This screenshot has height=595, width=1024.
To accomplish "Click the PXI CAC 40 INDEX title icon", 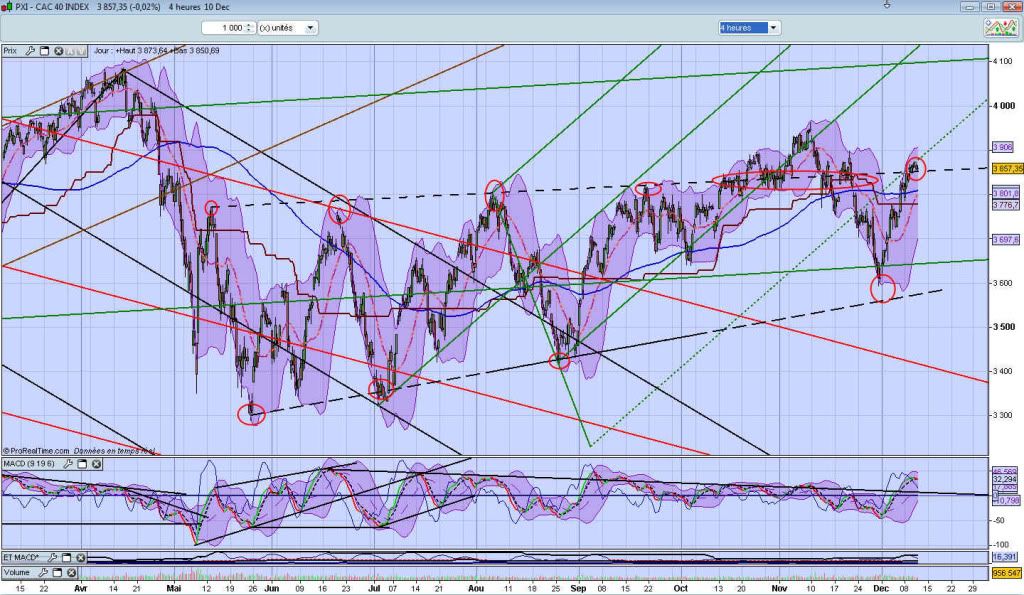I will pos(7,7).
